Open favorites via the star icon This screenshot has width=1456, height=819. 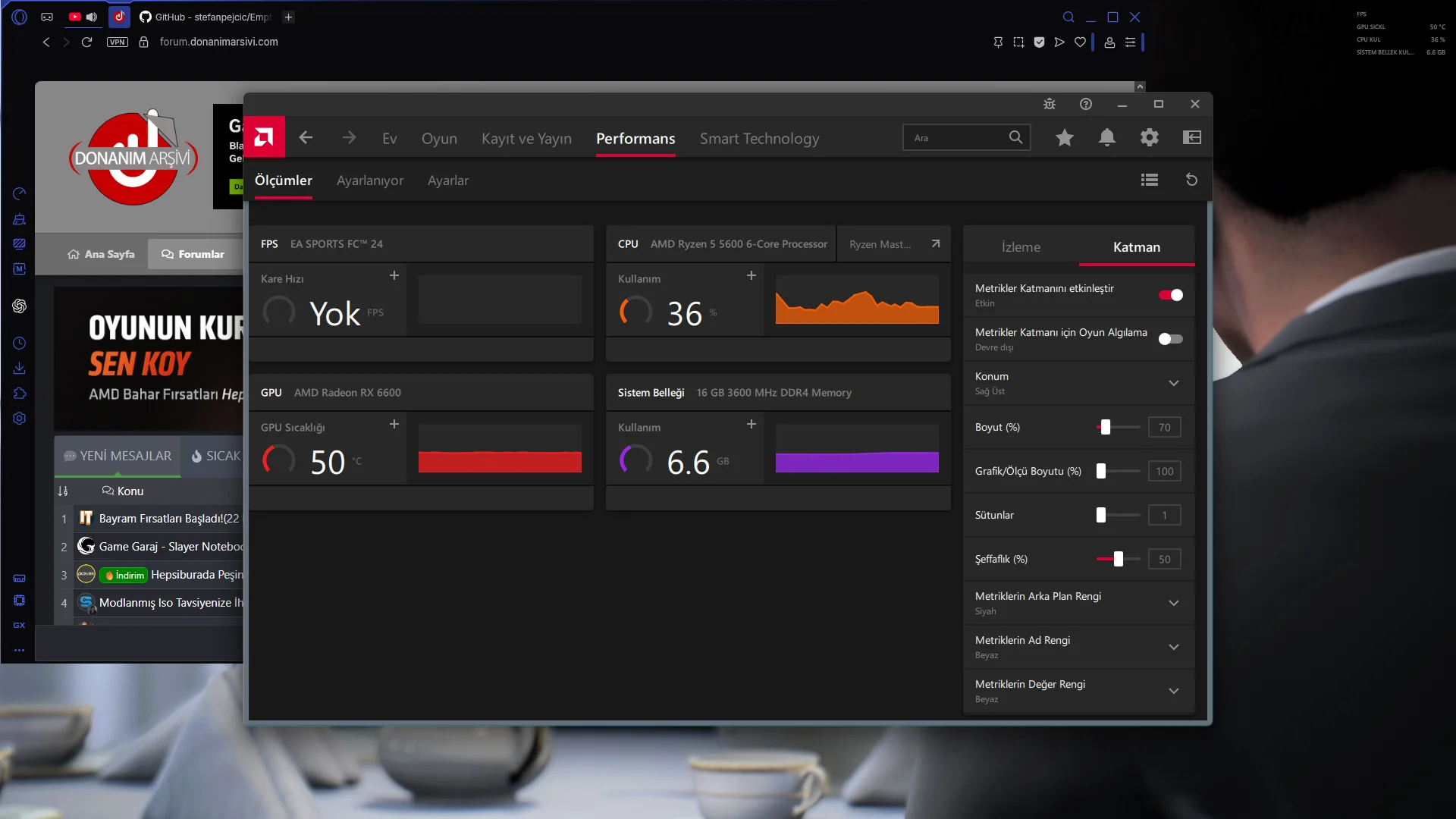tap(1065, 137)
